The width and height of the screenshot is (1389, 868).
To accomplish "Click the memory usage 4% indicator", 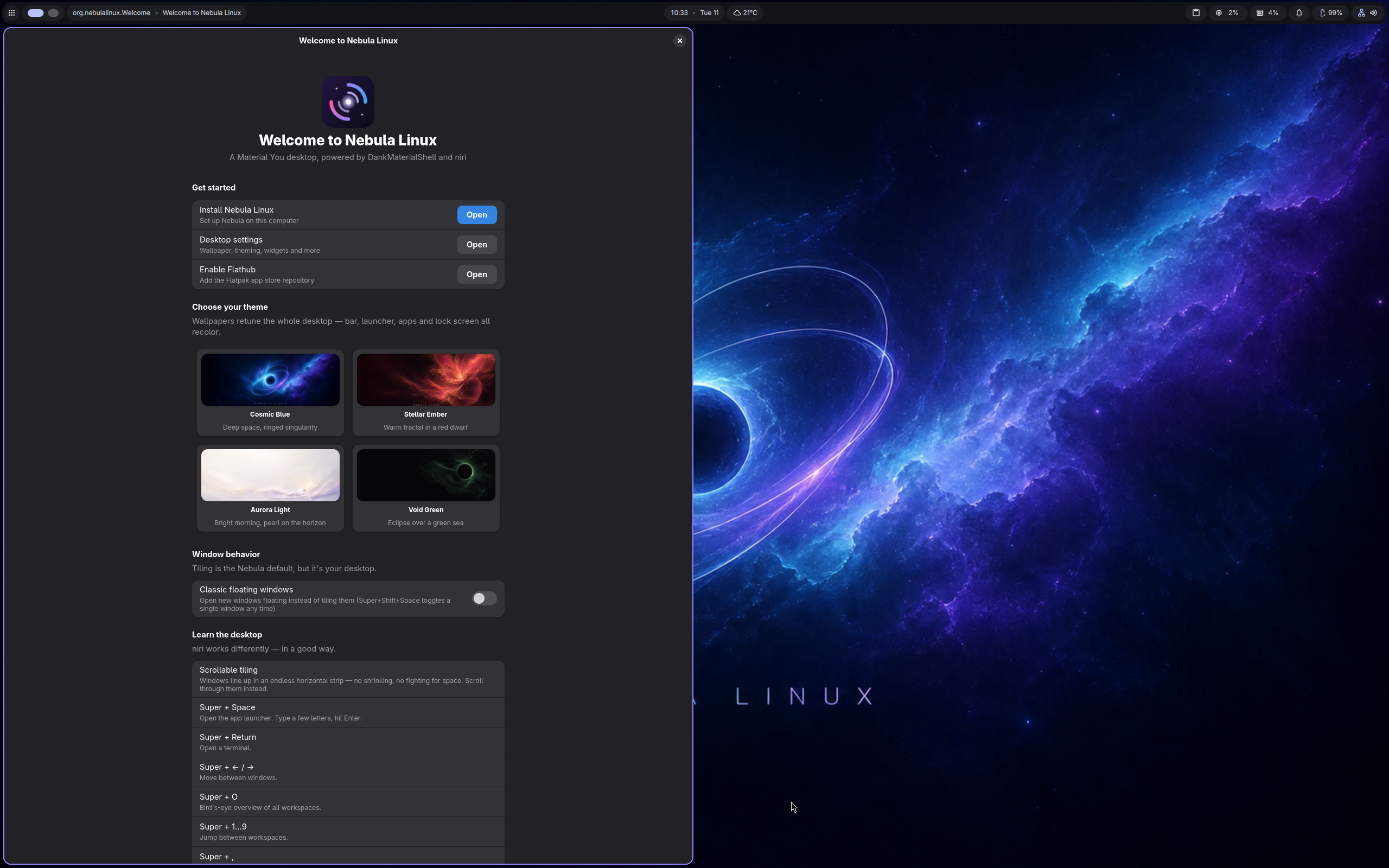I will pos(1267,12).
